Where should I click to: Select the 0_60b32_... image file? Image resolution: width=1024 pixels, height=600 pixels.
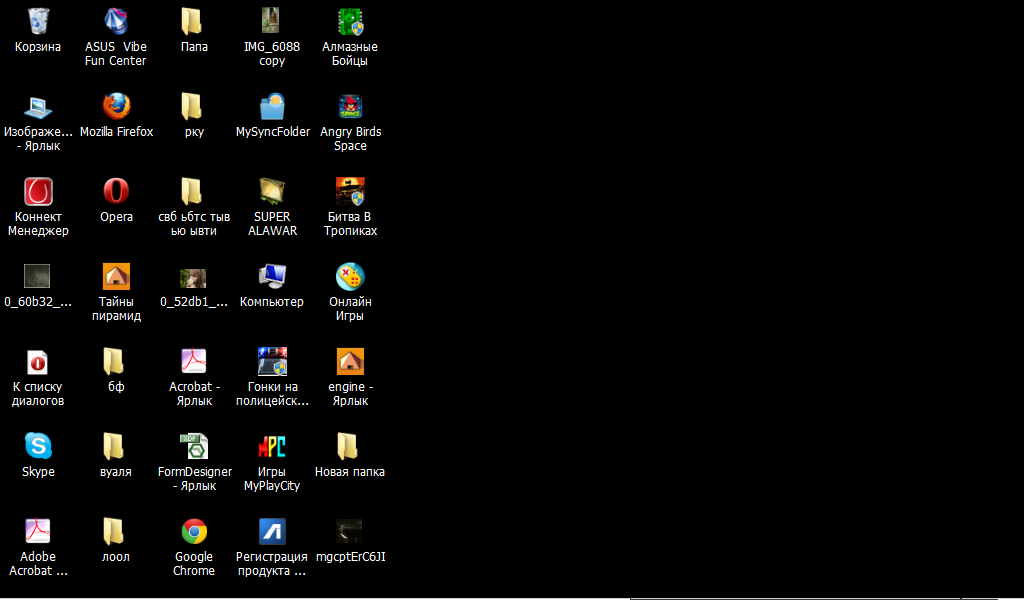click(37, 276)
